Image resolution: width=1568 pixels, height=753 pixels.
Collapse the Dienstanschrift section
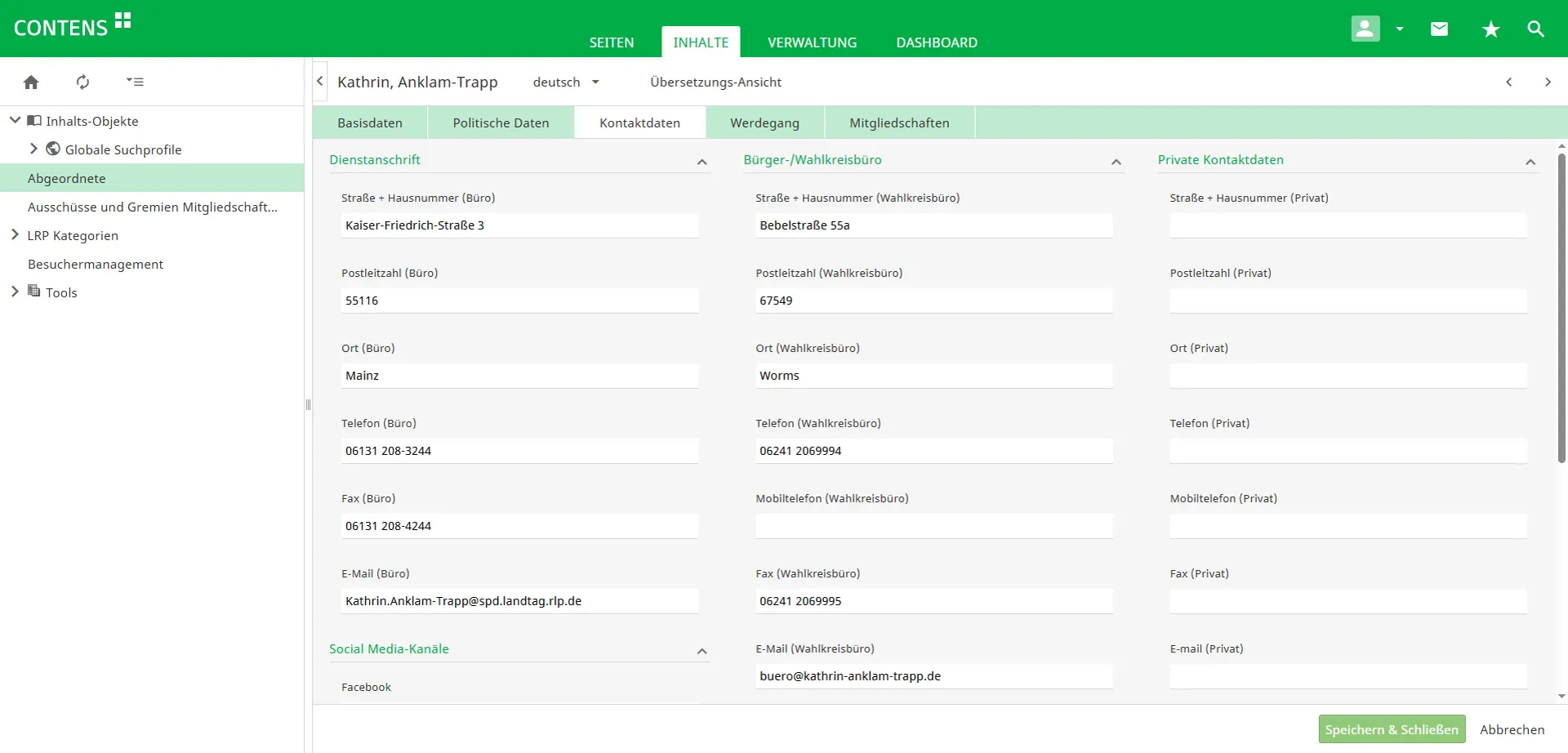702,163
